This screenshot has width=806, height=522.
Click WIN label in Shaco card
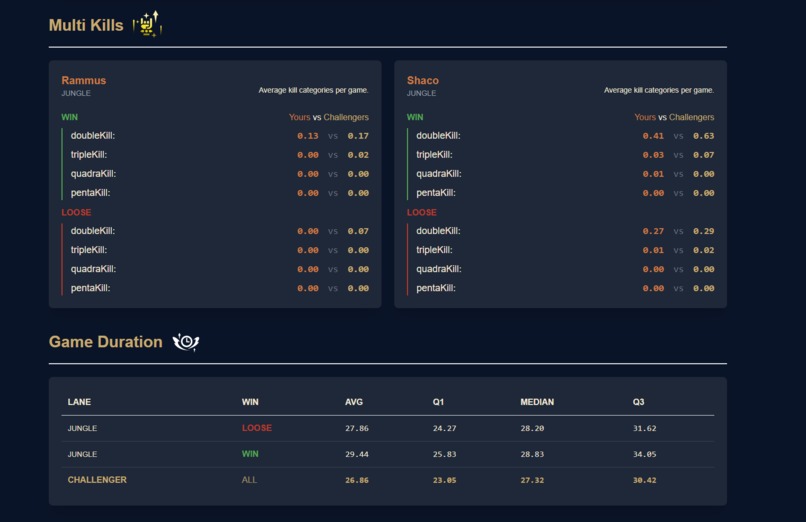pos(415,117)
